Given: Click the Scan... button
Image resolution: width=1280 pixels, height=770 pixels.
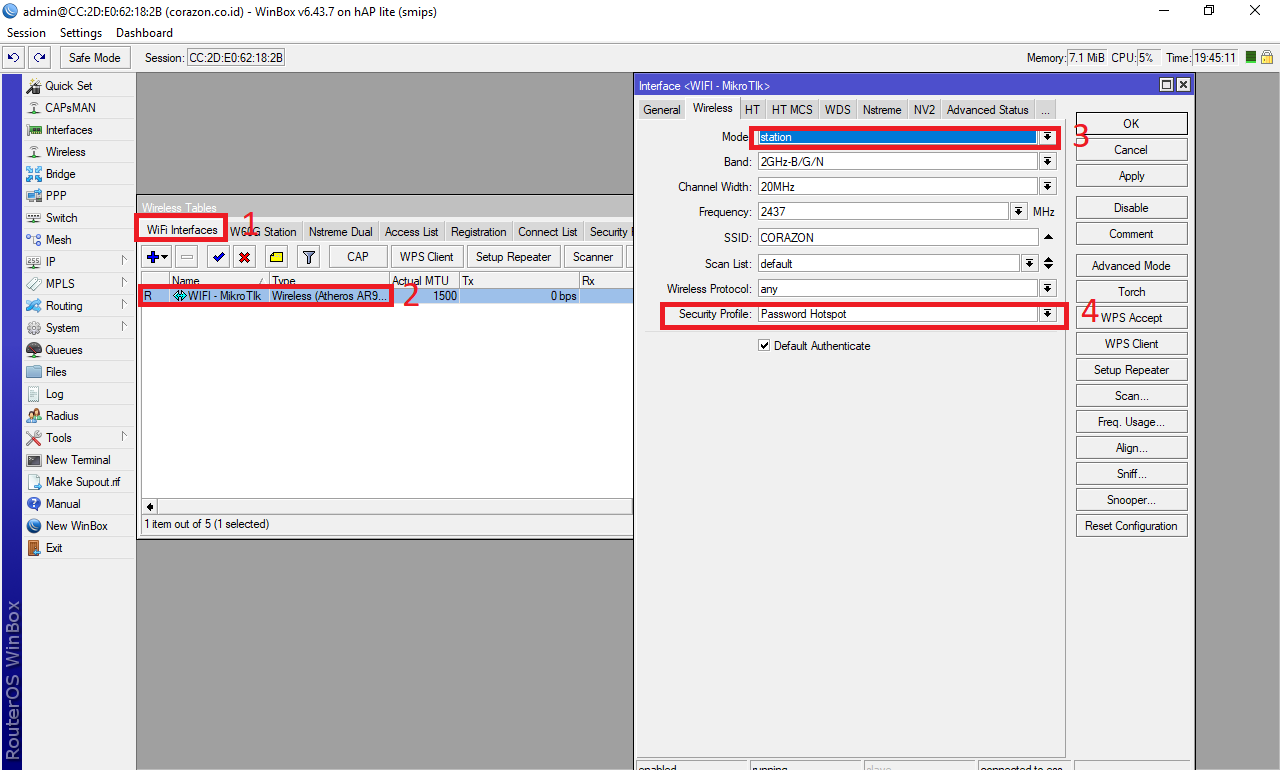Looking at the screenshot, I should 1131,396.
